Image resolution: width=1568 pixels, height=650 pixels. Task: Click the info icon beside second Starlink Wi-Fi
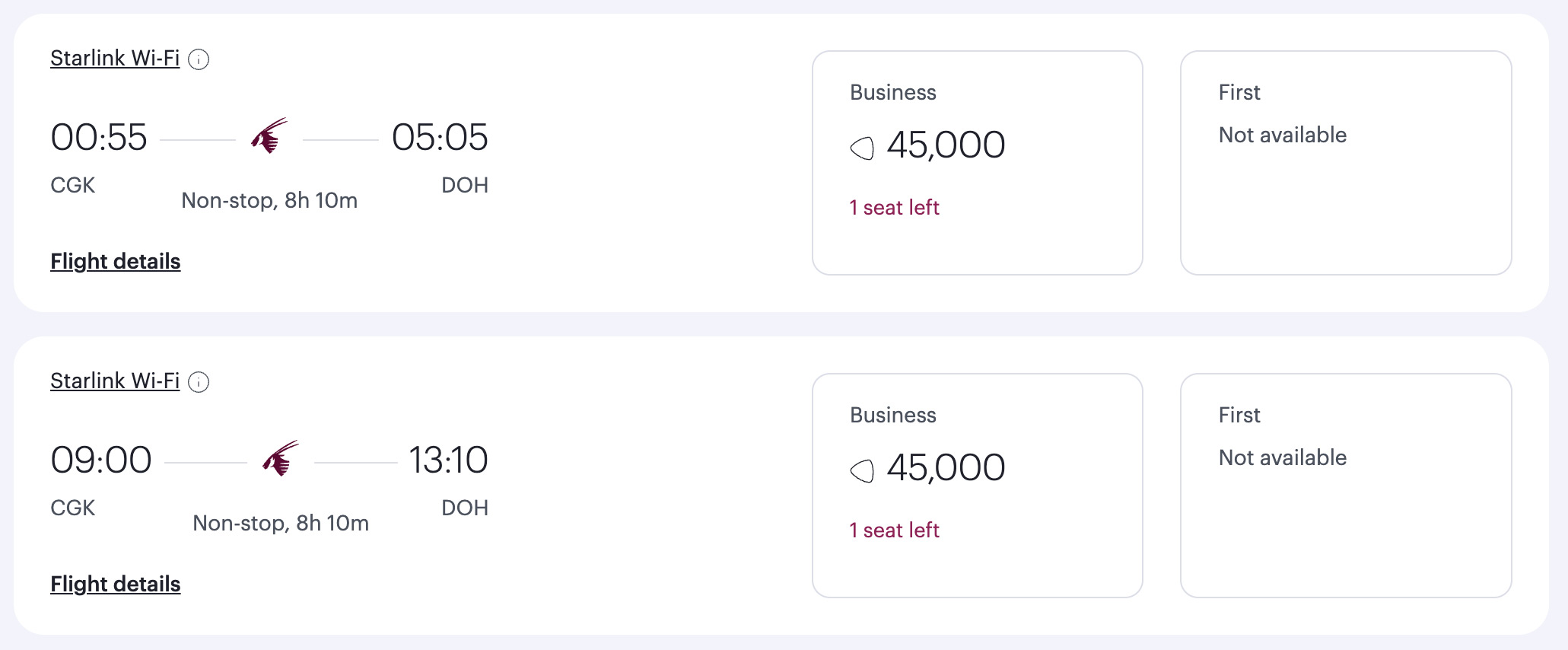[199, 382]
